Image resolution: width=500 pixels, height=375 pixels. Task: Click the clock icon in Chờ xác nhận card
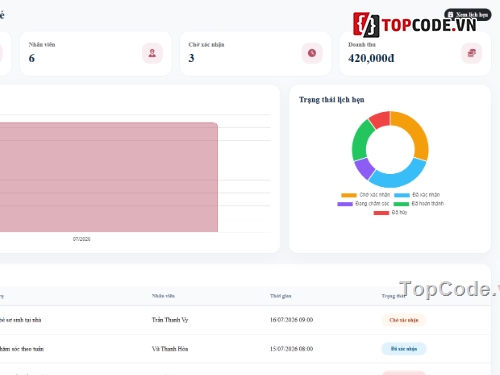click(x=312, y=53)
